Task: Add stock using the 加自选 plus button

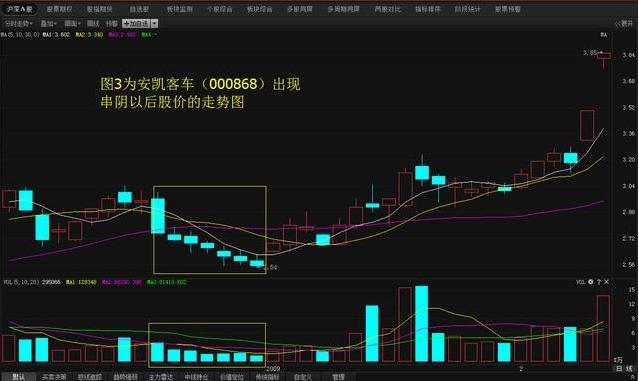Action: point(136,24)
